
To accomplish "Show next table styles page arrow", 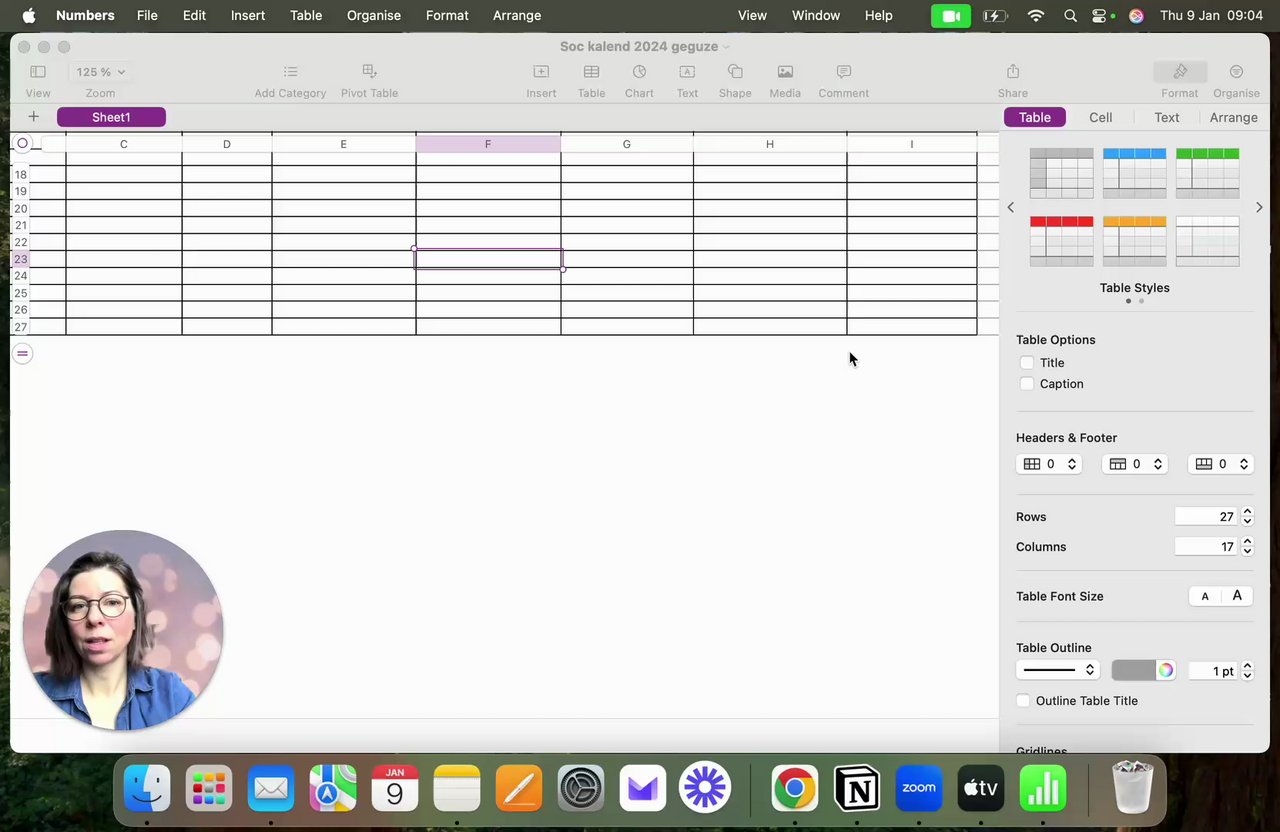I will 1259,208.
